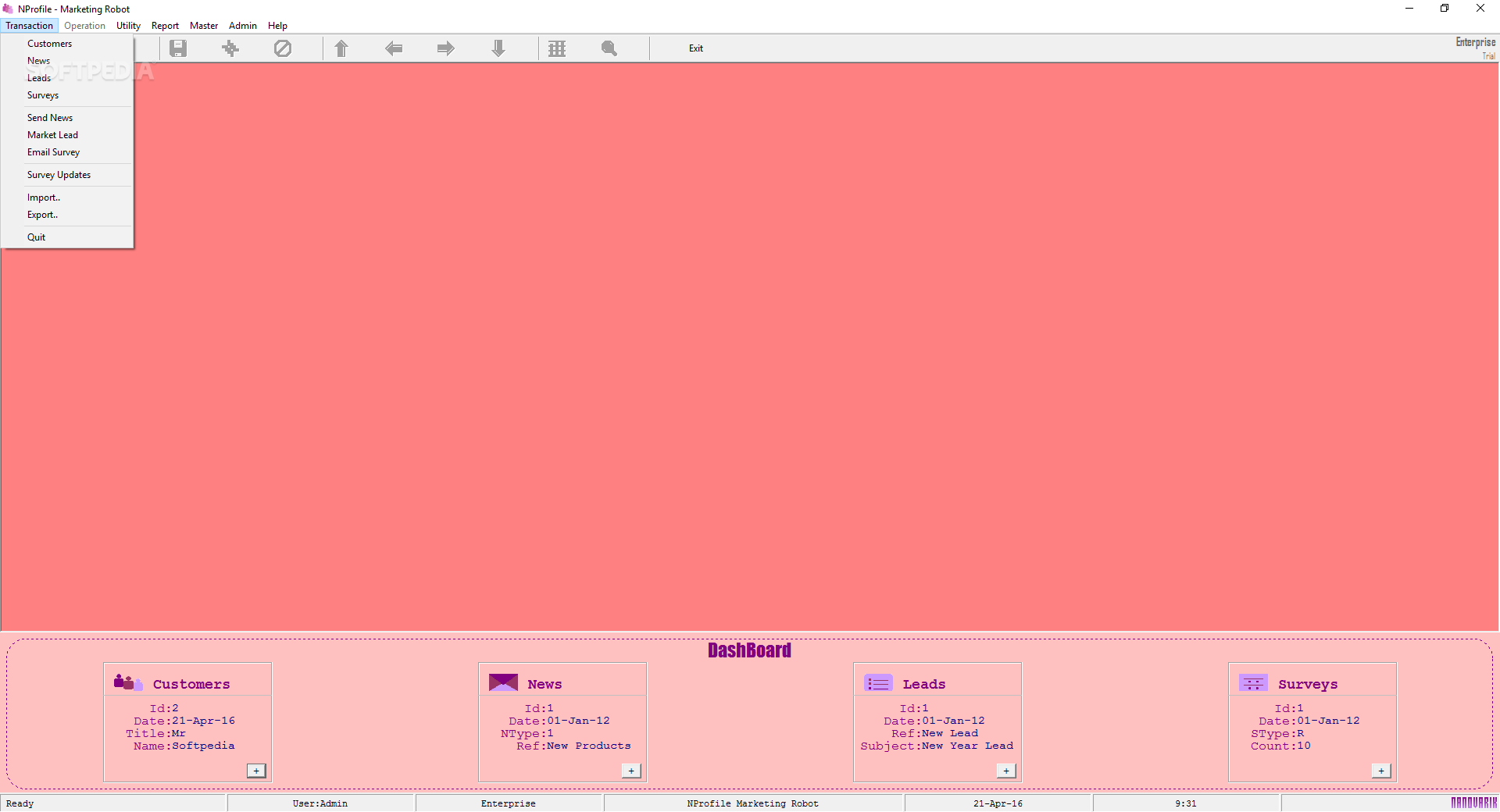Click the Exit toolbar button
This screenshot has height=812, width=1500.
coord(695,48)
